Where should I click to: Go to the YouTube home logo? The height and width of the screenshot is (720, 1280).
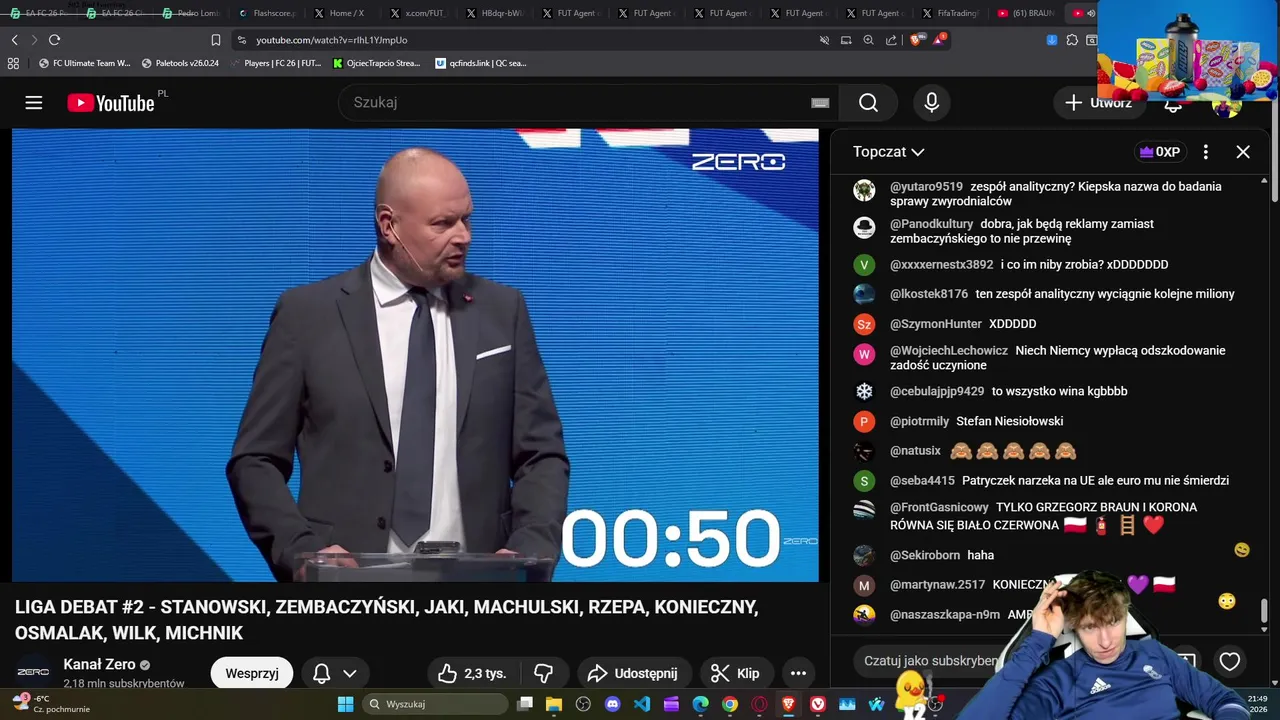tap(111, 103)
